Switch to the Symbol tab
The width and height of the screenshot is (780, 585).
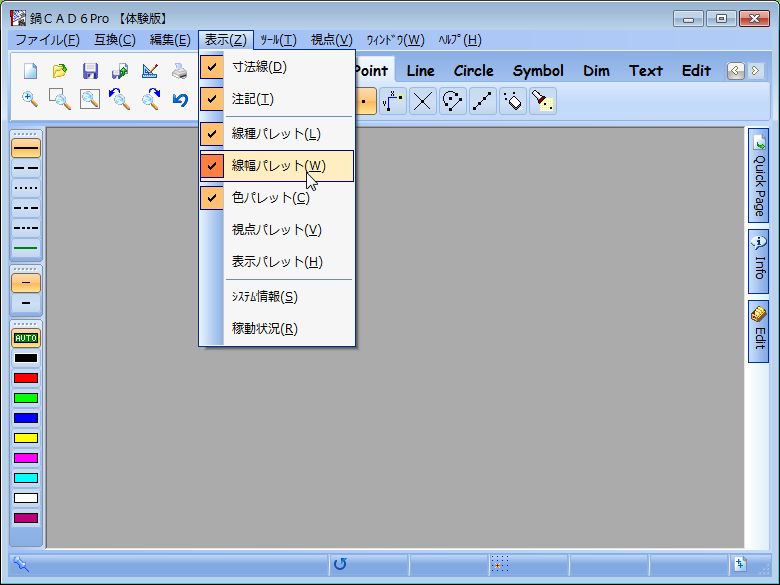(x=538, y=71)
